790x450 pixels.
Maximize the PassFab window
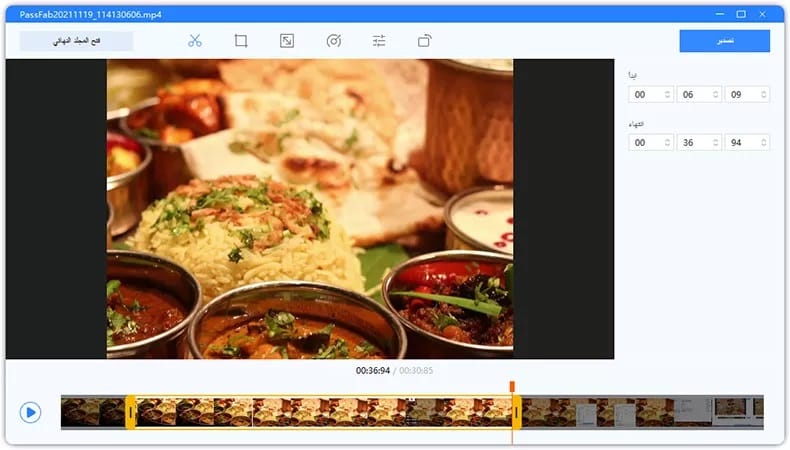(x=741, y=14)
